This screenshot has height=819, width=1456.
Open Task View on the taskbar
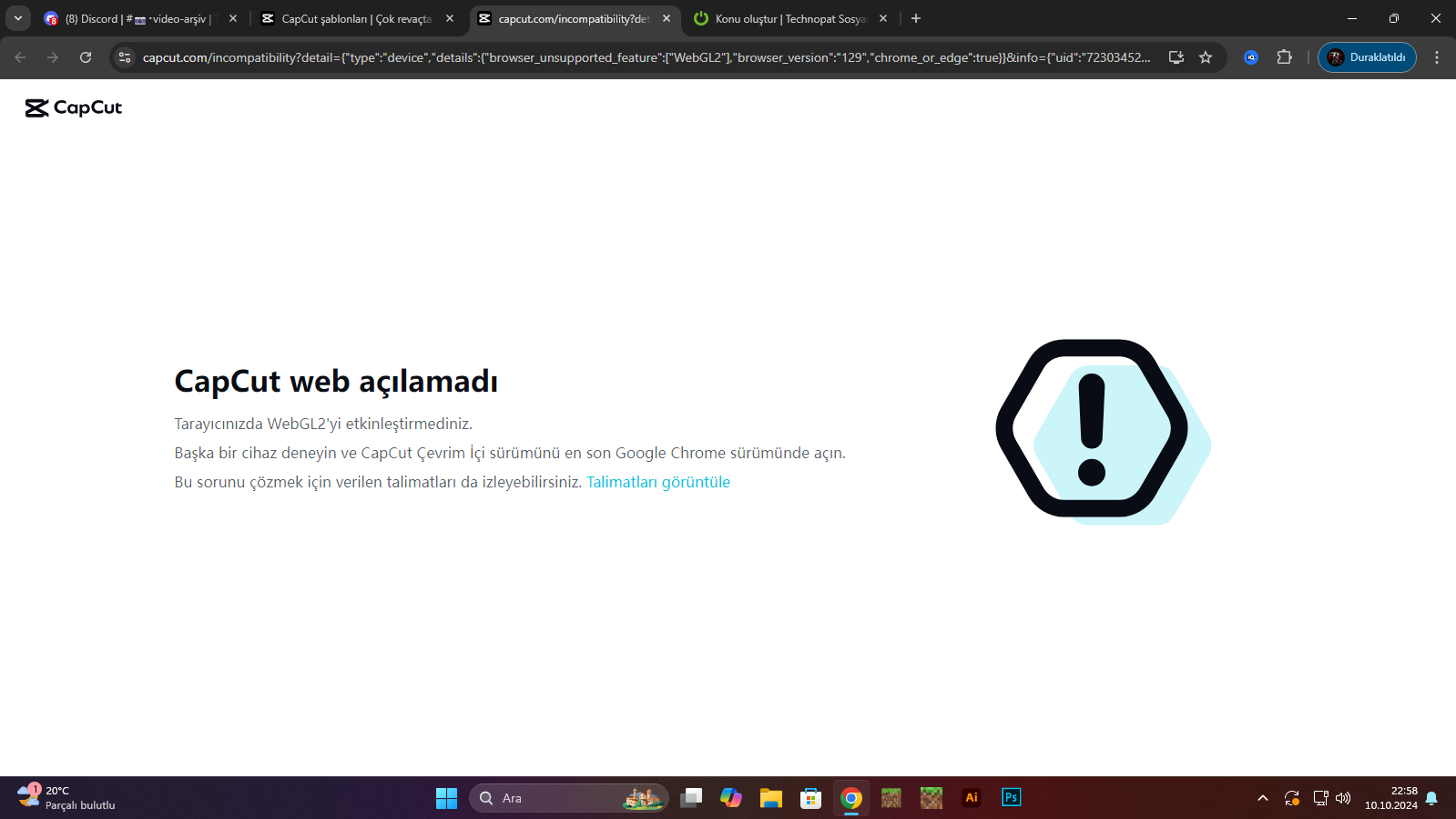tap(691, 798)
